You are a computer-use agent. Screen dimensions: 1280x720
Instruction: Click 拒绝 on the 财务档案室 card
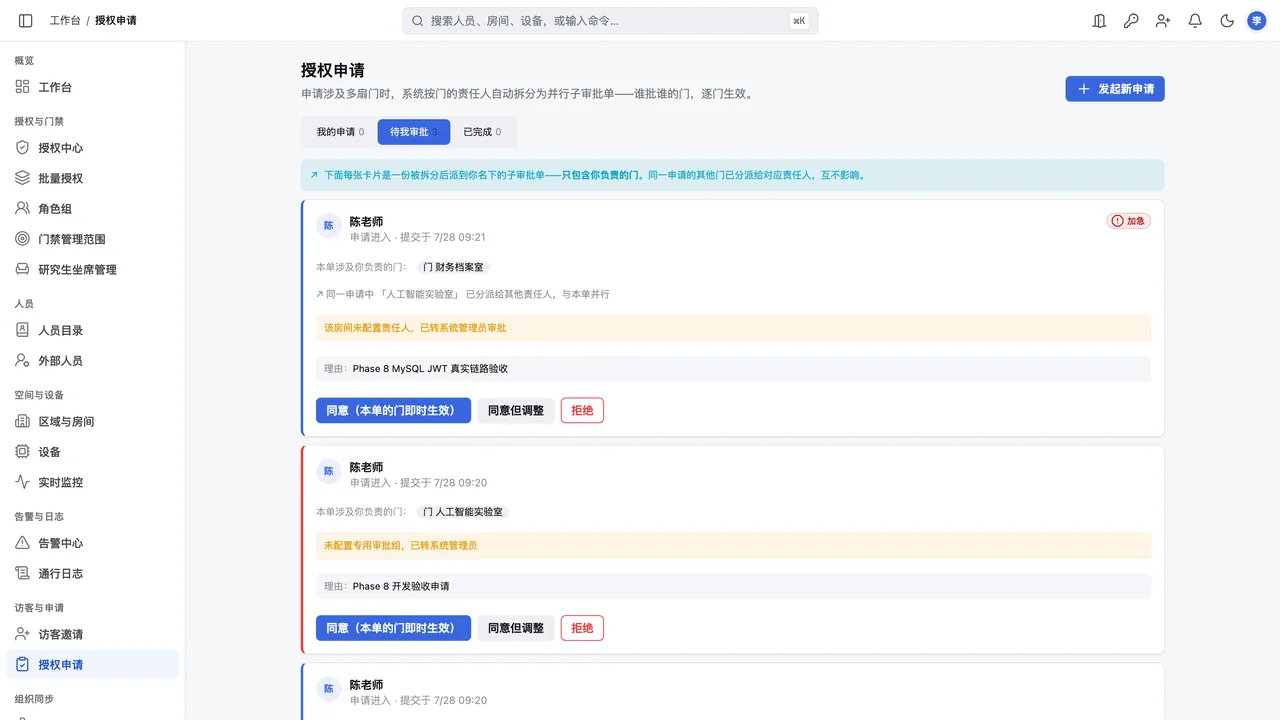[x=582, y=410]
